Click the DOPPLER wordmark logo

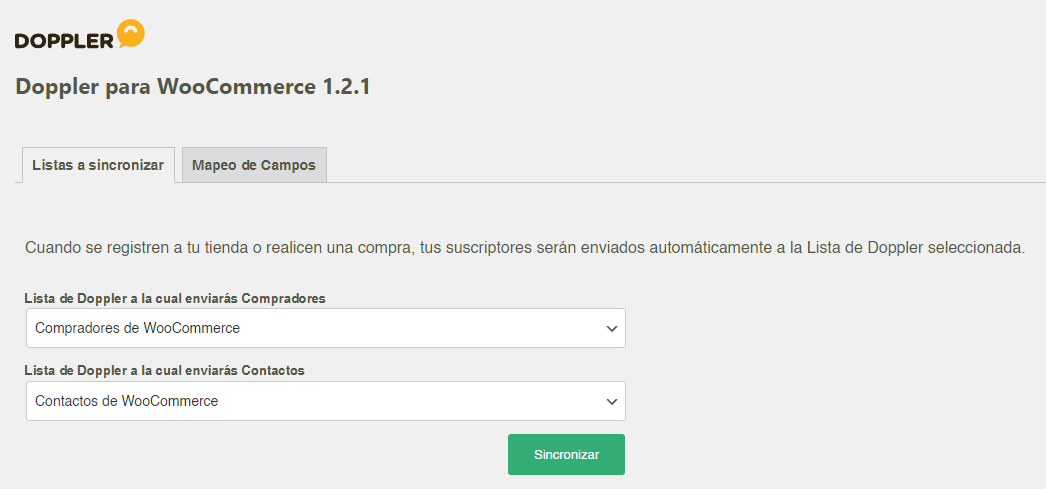pyautogui.click(x=65, y=41)
